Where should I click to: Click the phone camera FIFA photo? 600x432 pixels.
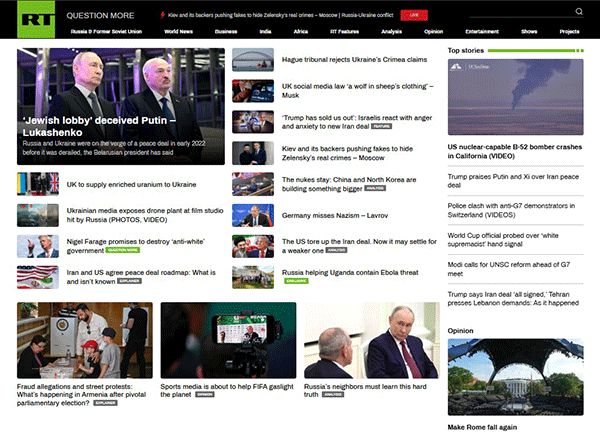click(228, 340)
